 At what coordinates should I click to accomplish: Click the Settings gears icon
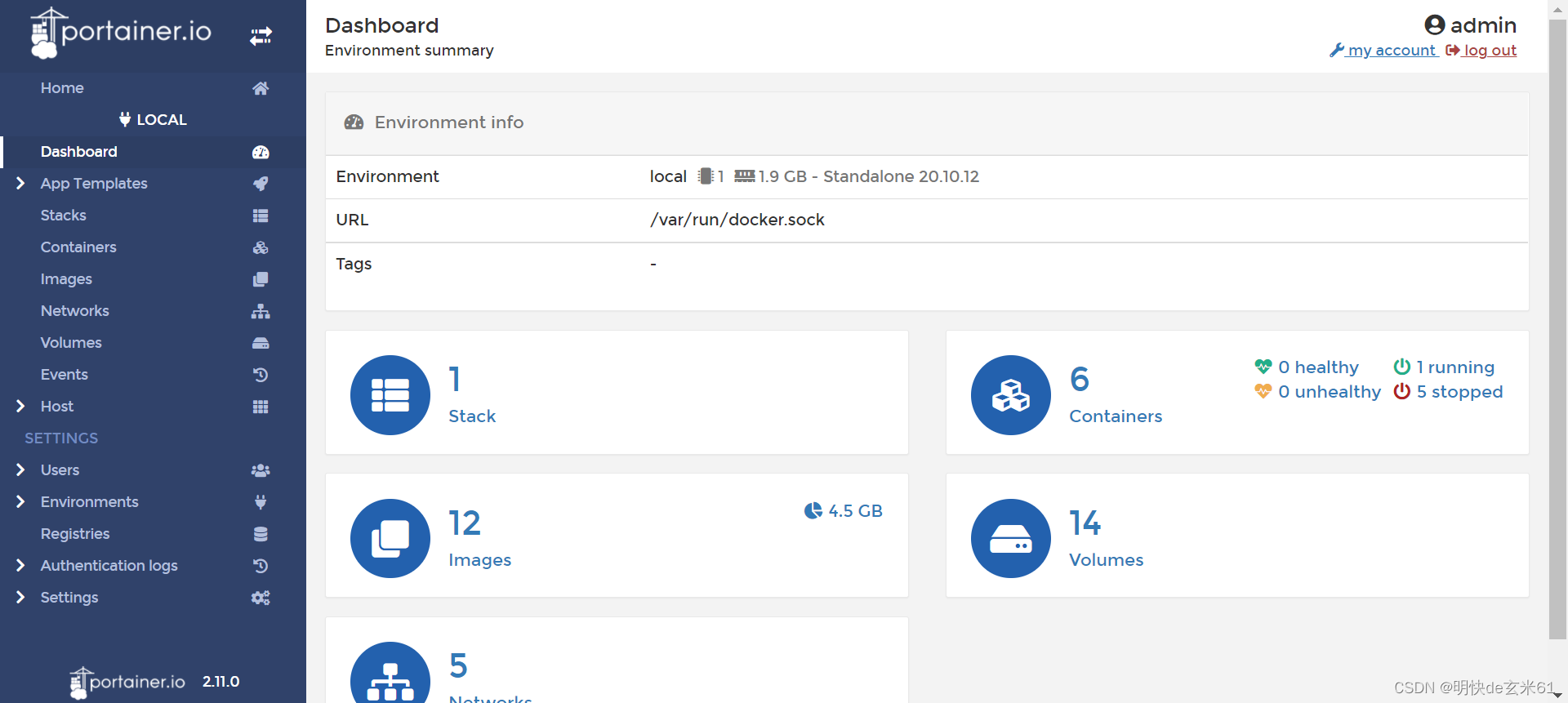[261, 598]
